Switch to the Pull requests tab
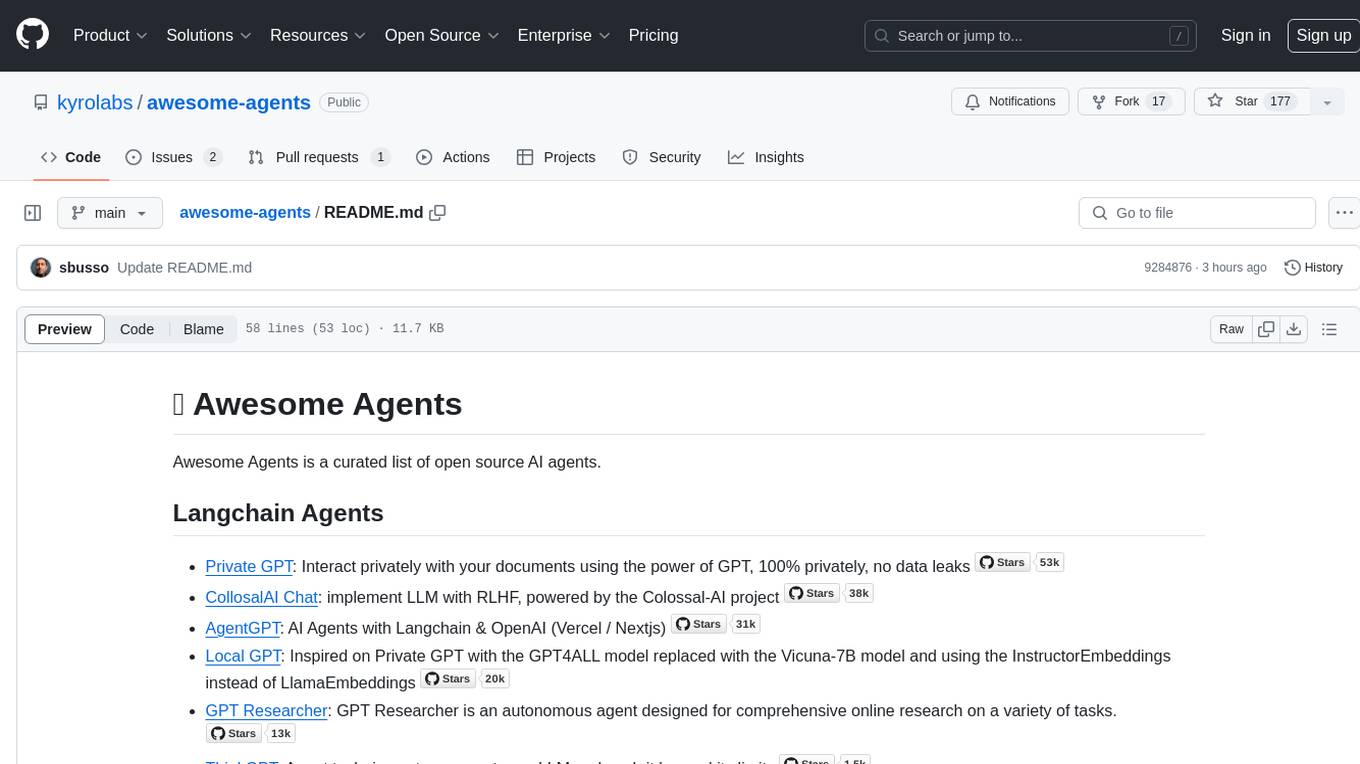The width and height of the screenshot is (1360, 764). (x=319, y=157)
